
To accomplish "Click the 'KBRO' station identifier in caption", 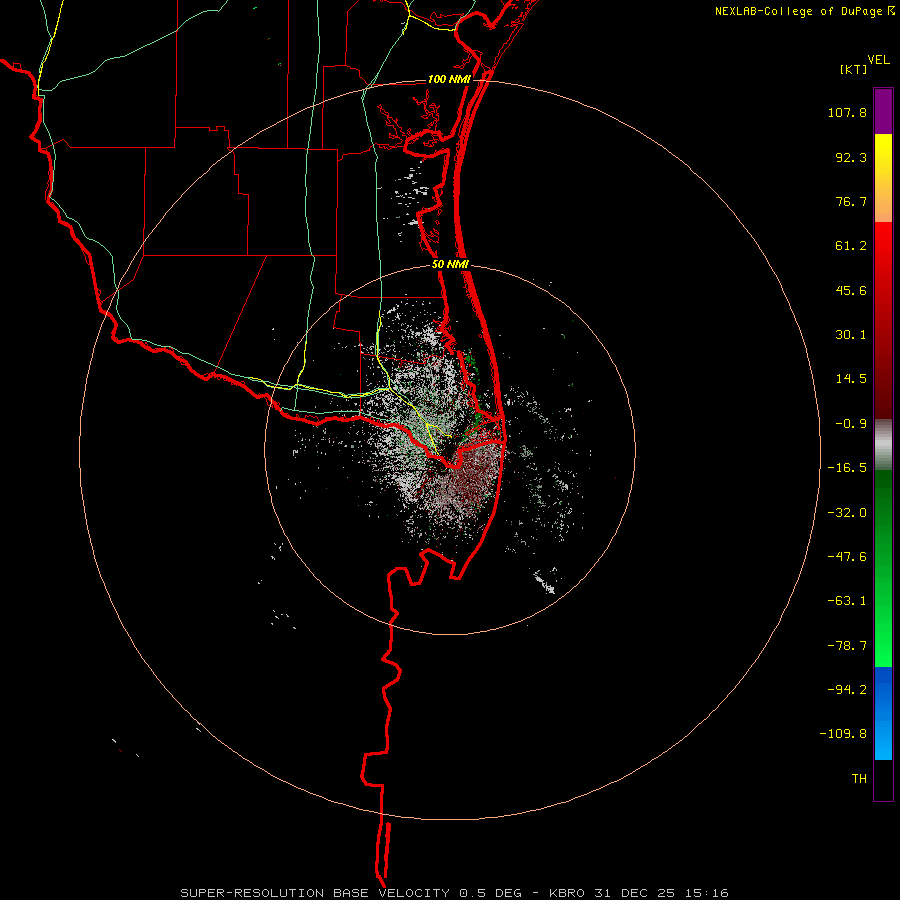I will tap(567, 893).
